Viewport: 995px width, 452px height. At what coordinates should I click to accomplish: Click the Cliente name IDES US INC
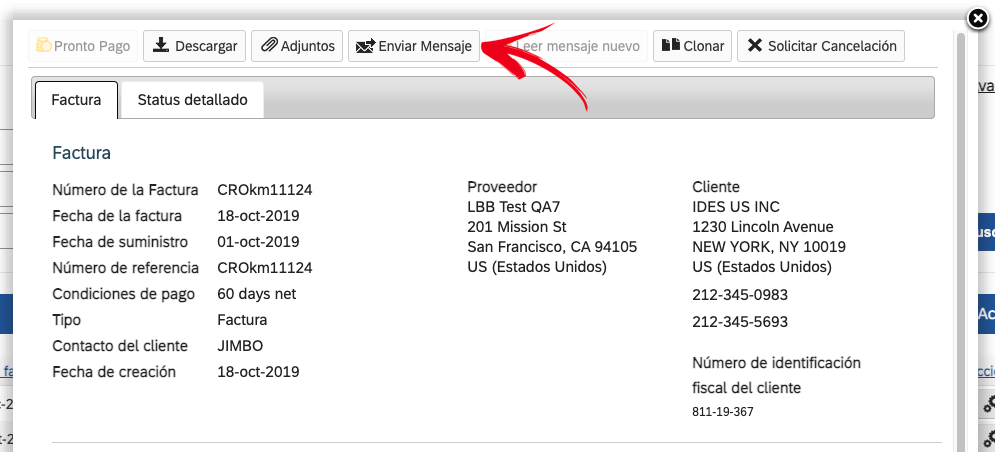tap(735, 207)
